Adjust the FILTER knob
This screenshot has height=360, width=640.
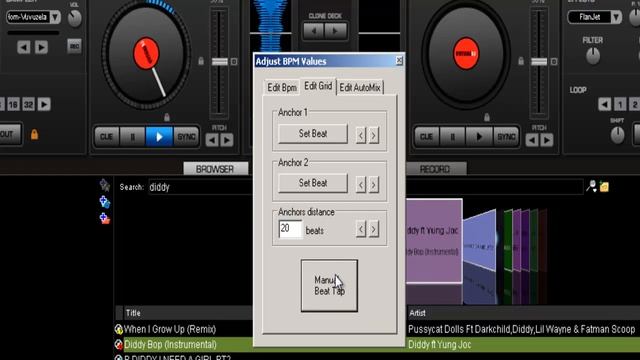593,56
